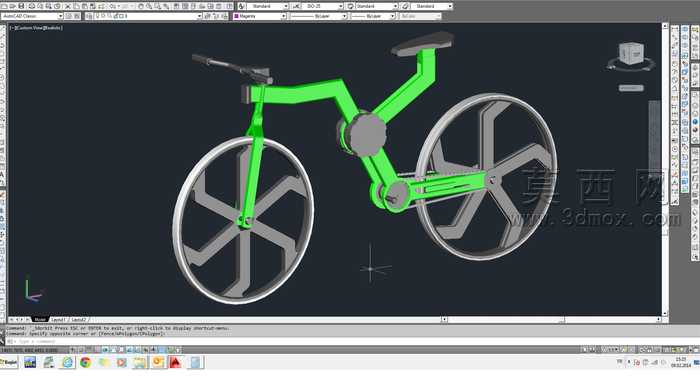
Task: Select the Zoom Realtime icon
Action: pyautogui.click(x=149, y=6)
